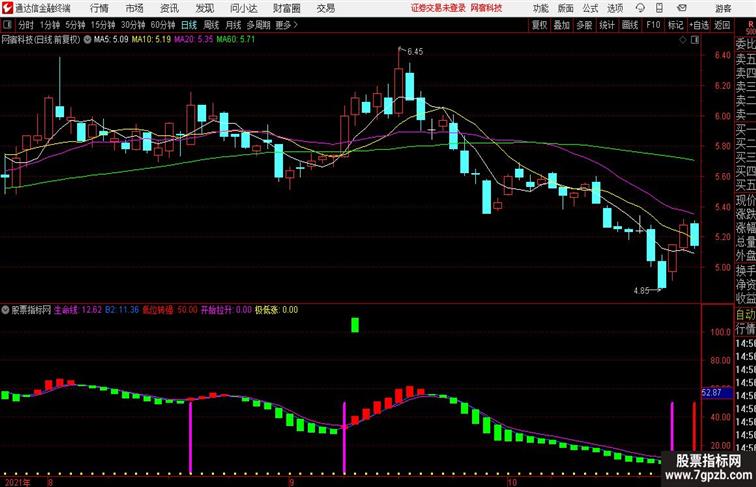Open the 问小达 menu
Screen dimensions: 756x487
click(244, 8)
